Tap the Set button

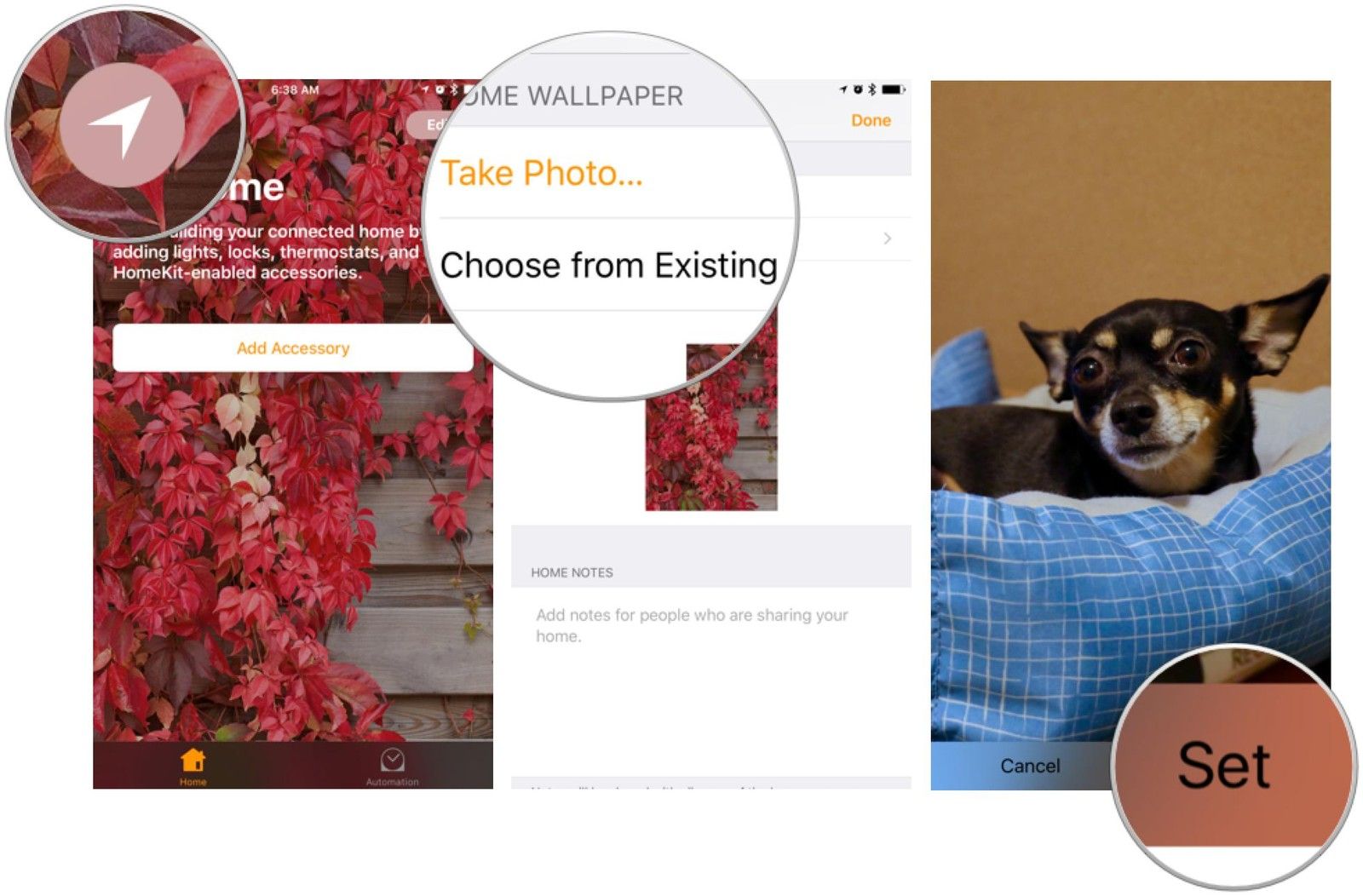[x=1223, y=766]
